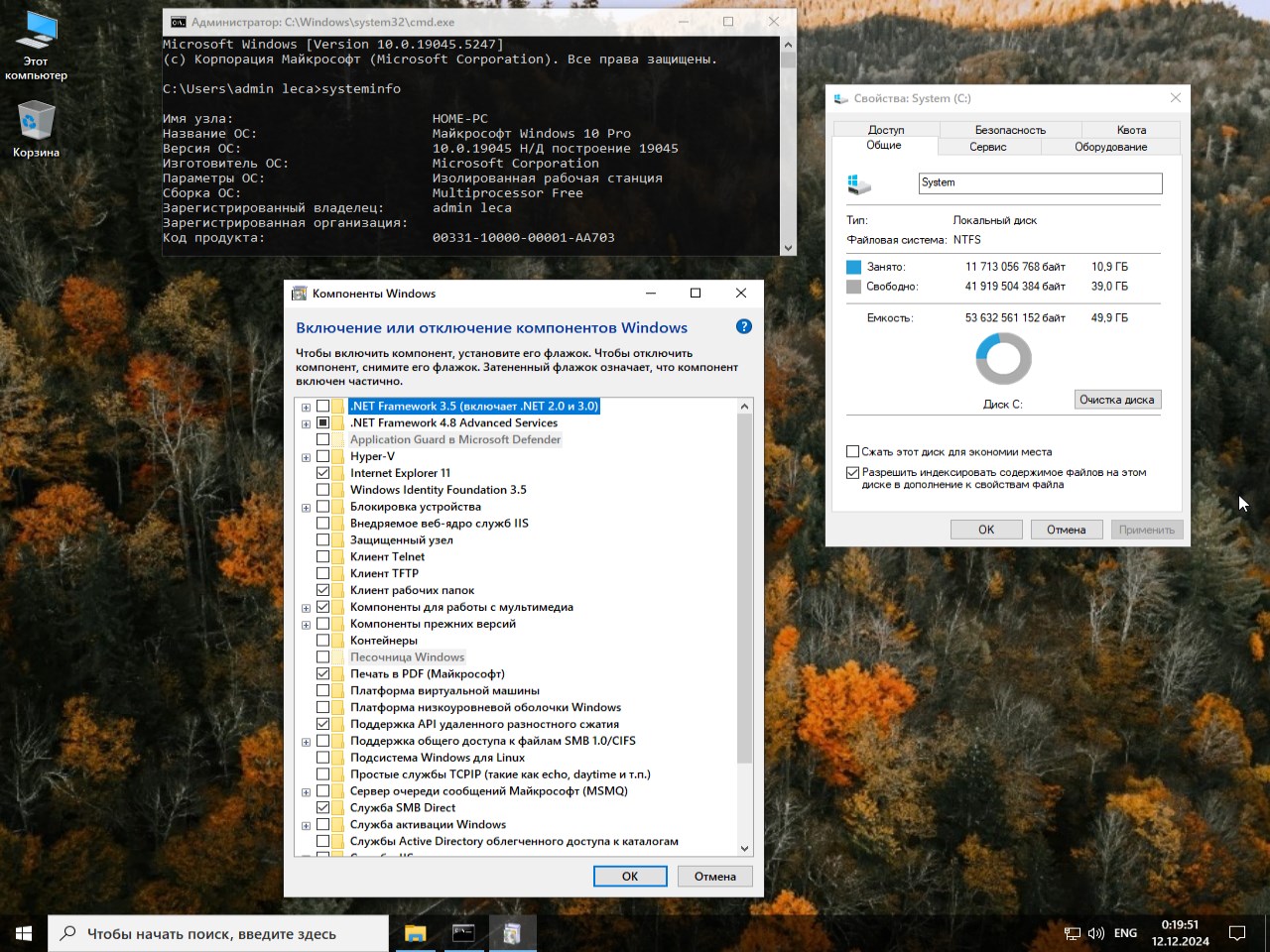Click scroll-up arrow in cmd window
The image size is (1270, 952).
tap(789, 45)
